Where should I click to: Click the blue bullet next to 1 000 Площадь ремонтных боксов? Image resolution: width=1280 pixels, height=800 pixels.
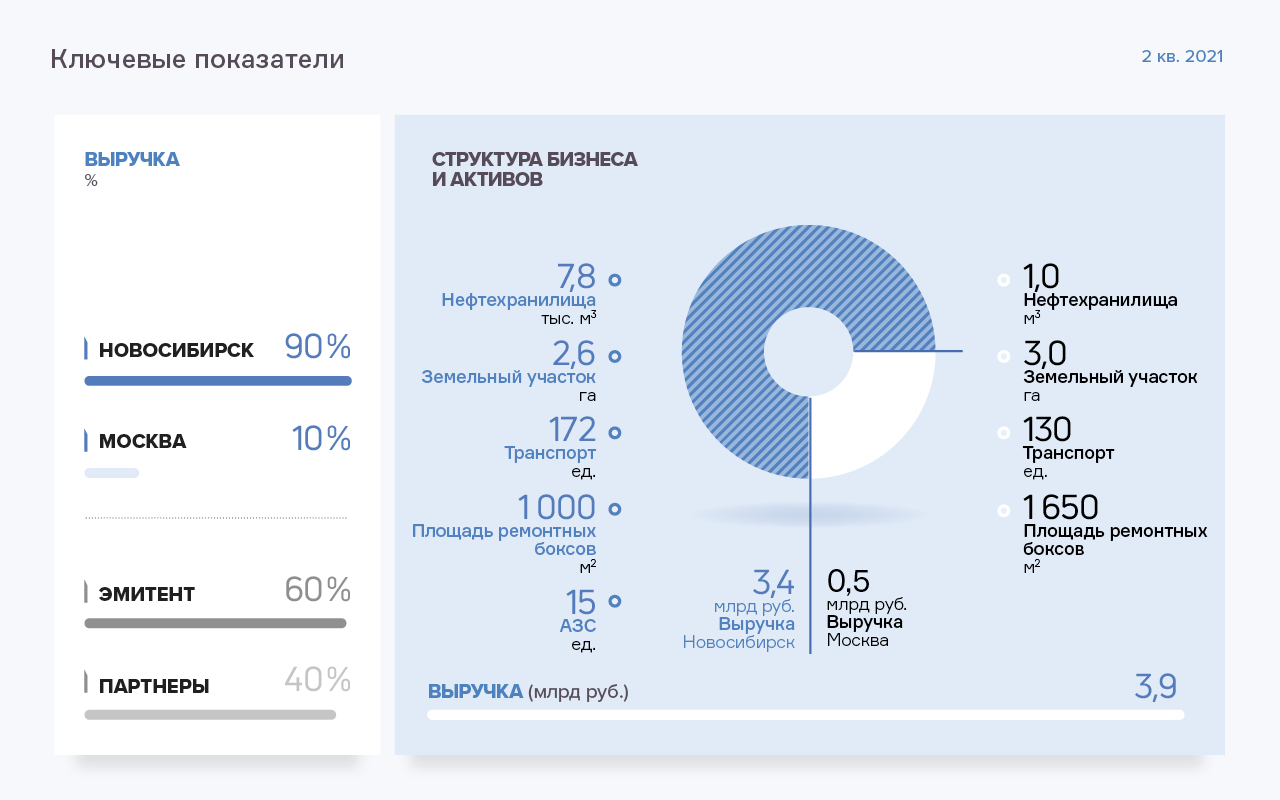pyautogui.click(x=615, y=509)
